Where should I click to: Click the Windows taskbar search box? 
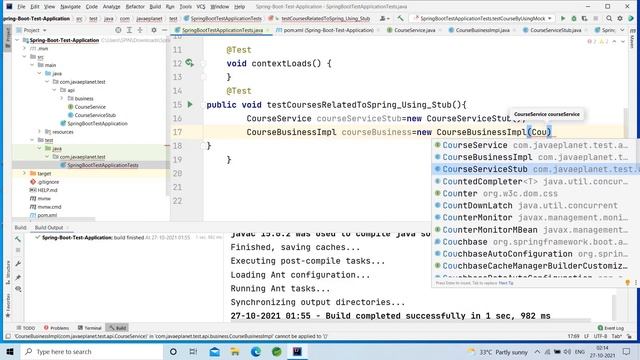click(91, 351)
